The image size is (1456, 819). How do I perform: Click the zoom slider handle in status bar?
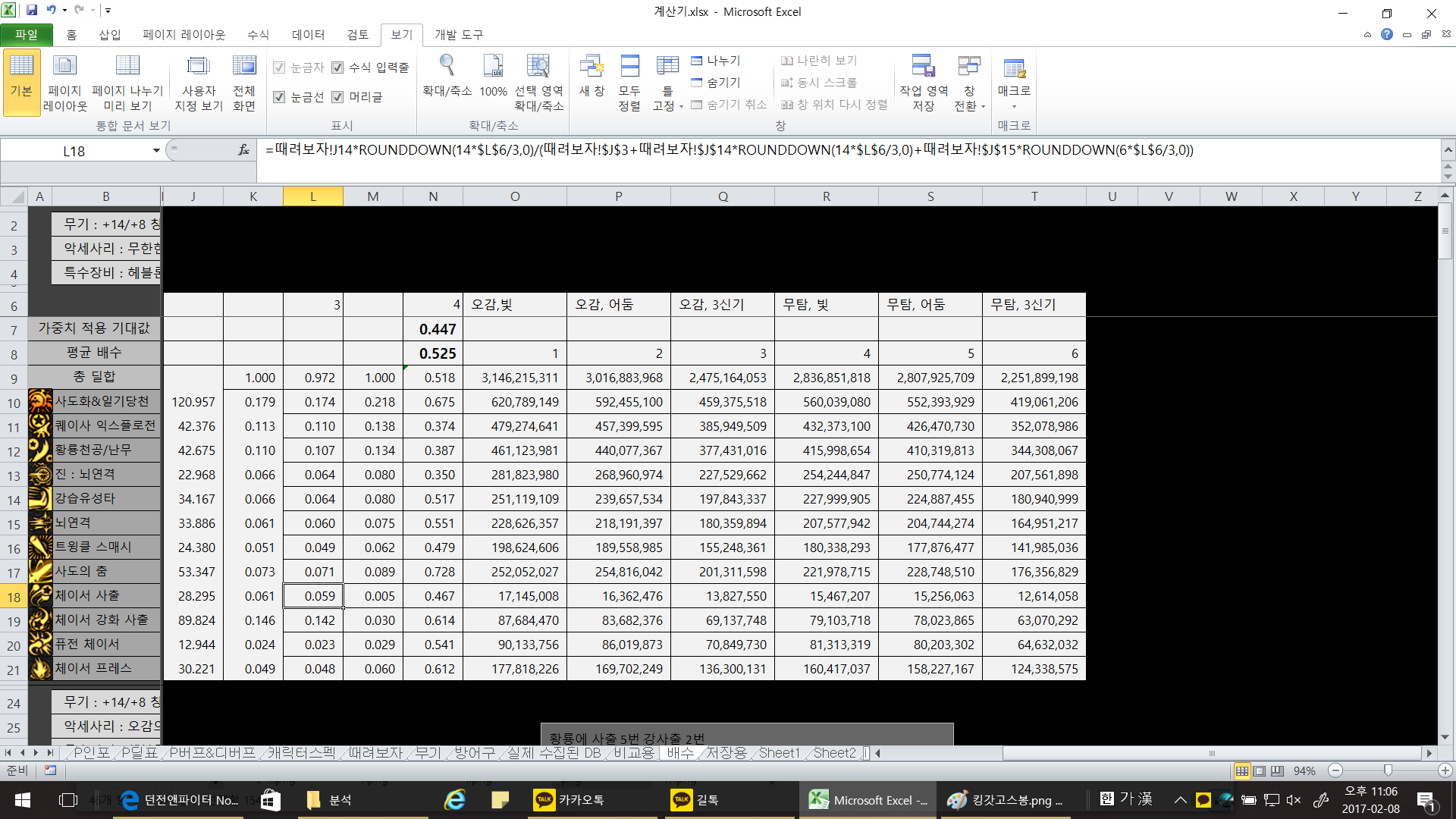(x=1388, y=770)
